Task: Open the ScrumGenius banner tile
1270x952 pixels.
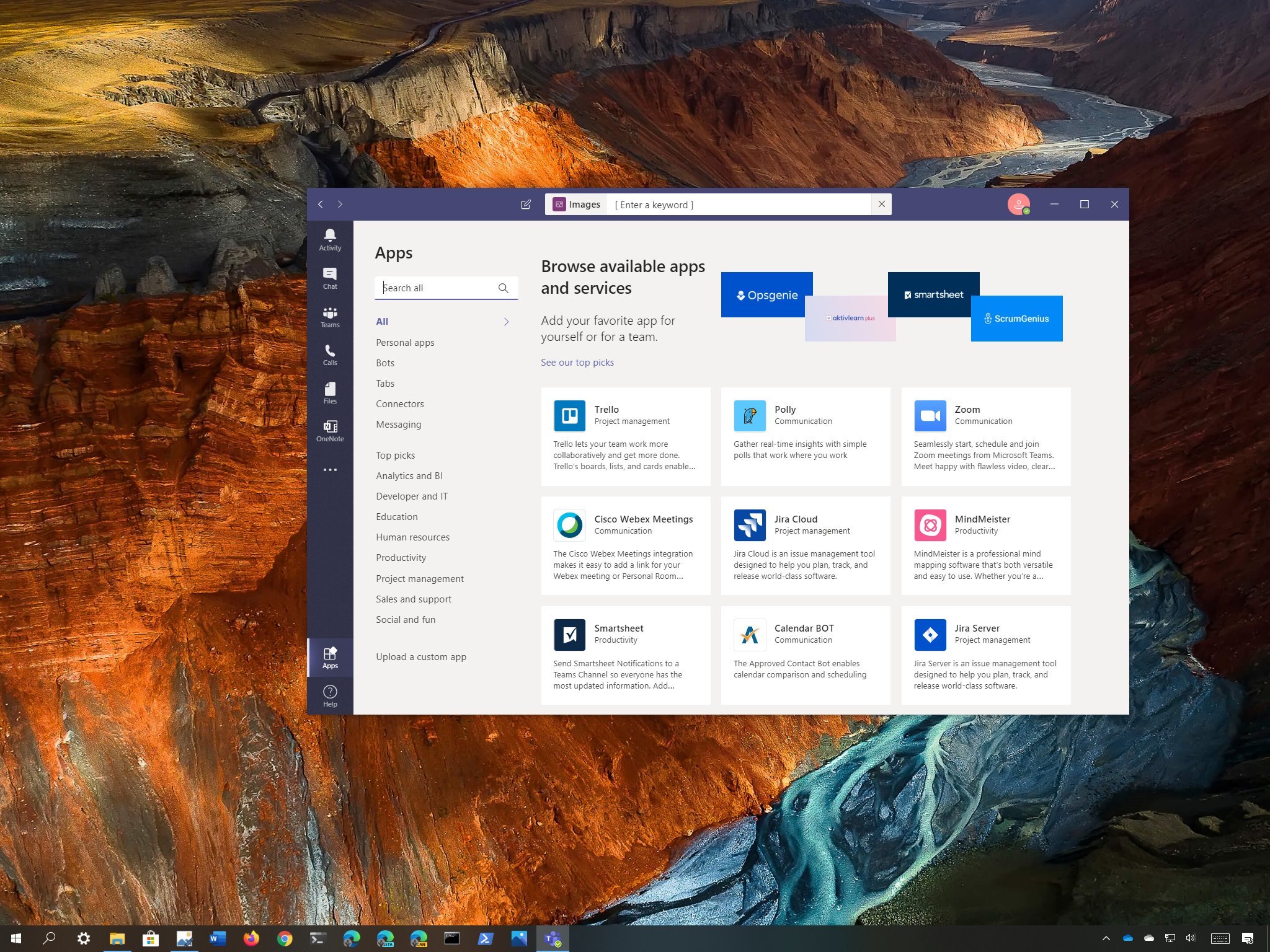Action: tap(1017, 319)
